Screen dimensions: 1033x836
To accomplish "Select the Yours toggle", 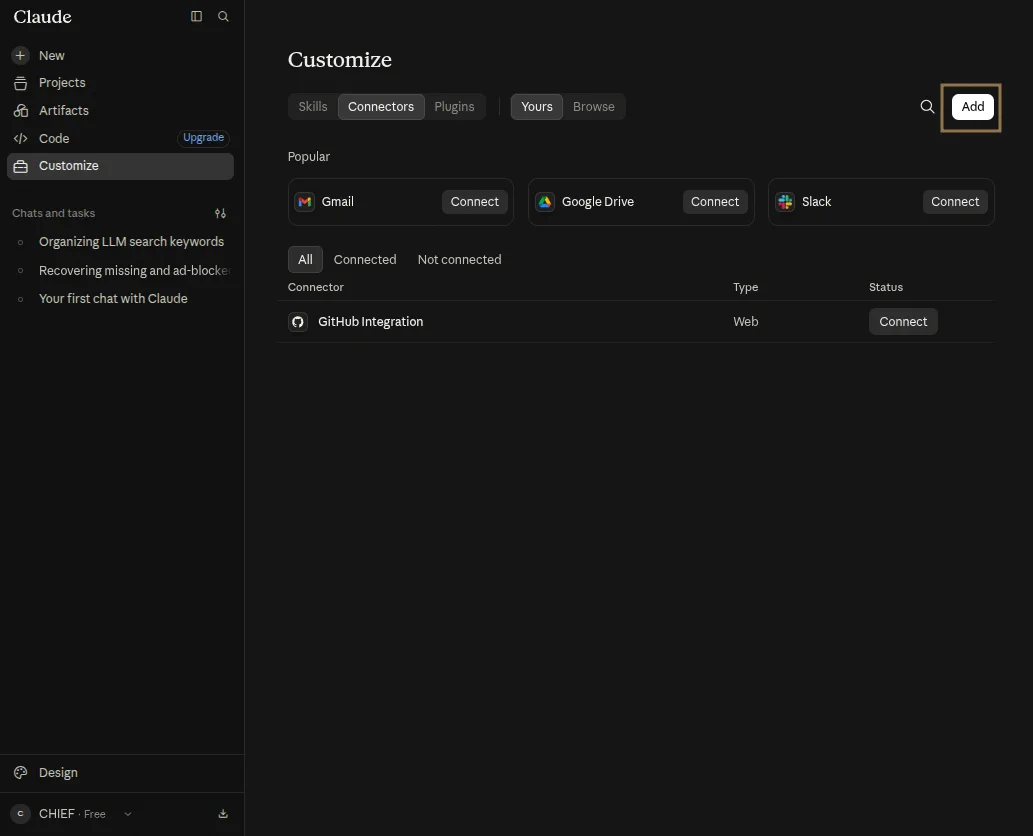I will (537, 107).
